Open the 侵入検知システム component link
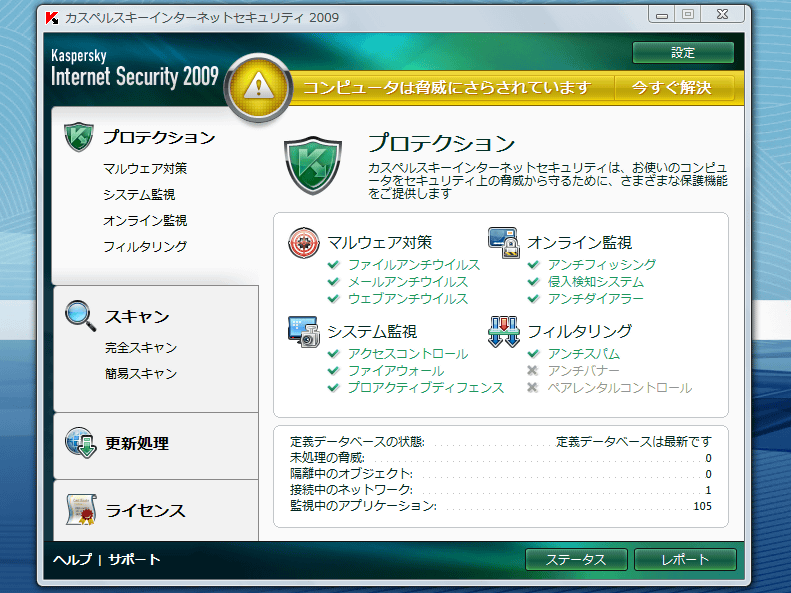 pos(596,281)
